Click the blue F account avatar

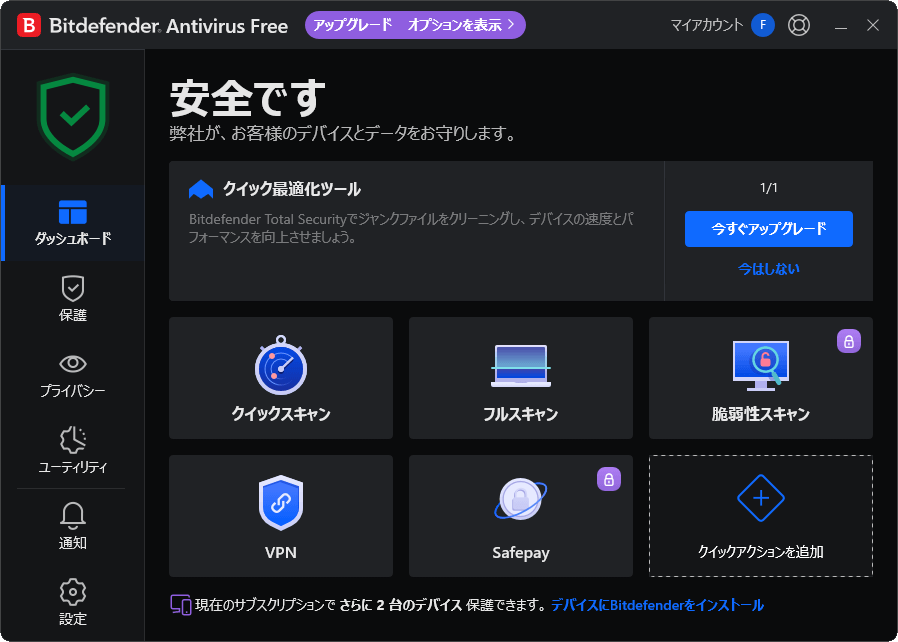pos(762,25)
